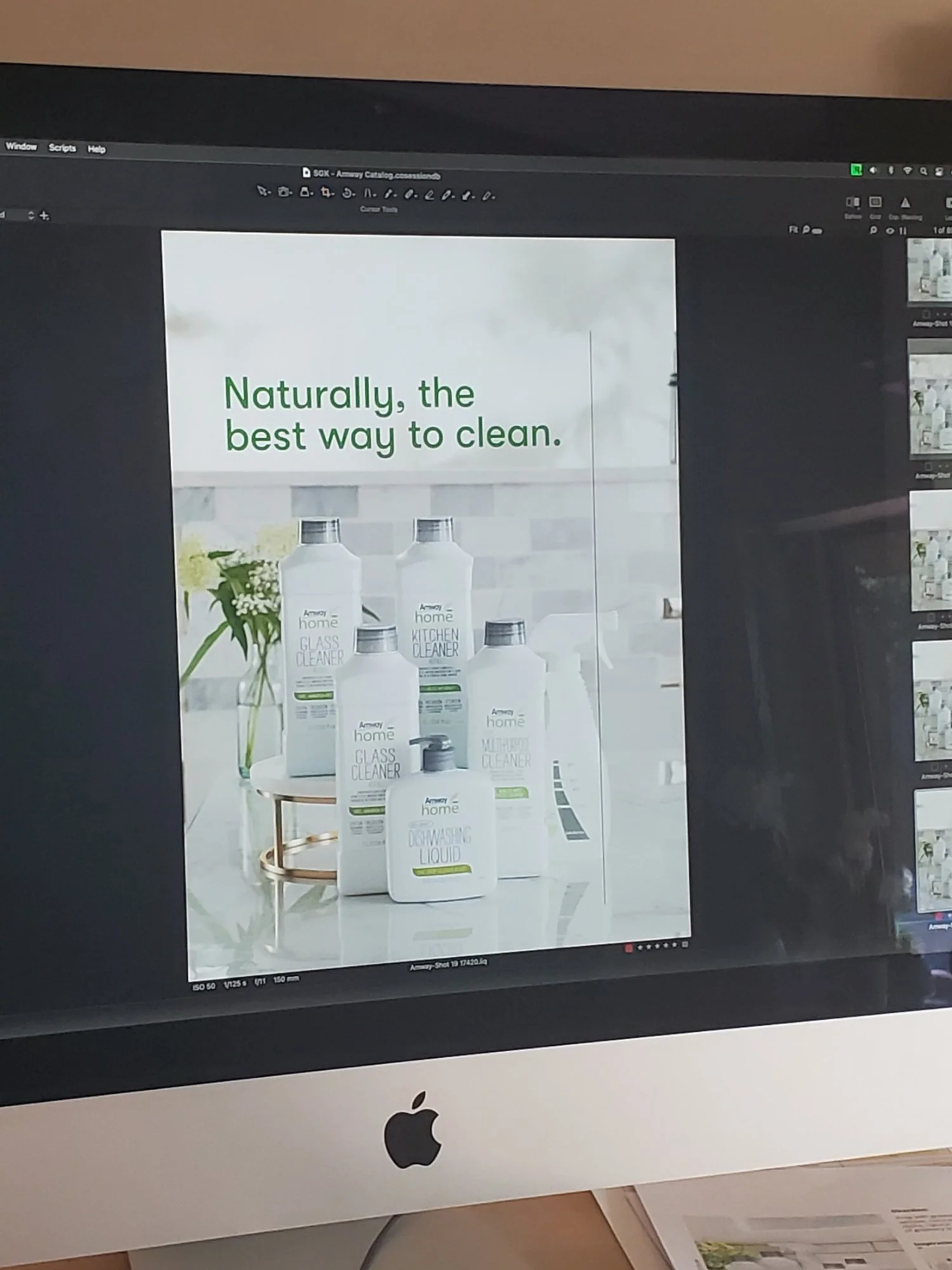Click the session title 'SGK - Amway Catalog.cosessiondb'
The image size is (952, 1270).
[x=376, y=175]
